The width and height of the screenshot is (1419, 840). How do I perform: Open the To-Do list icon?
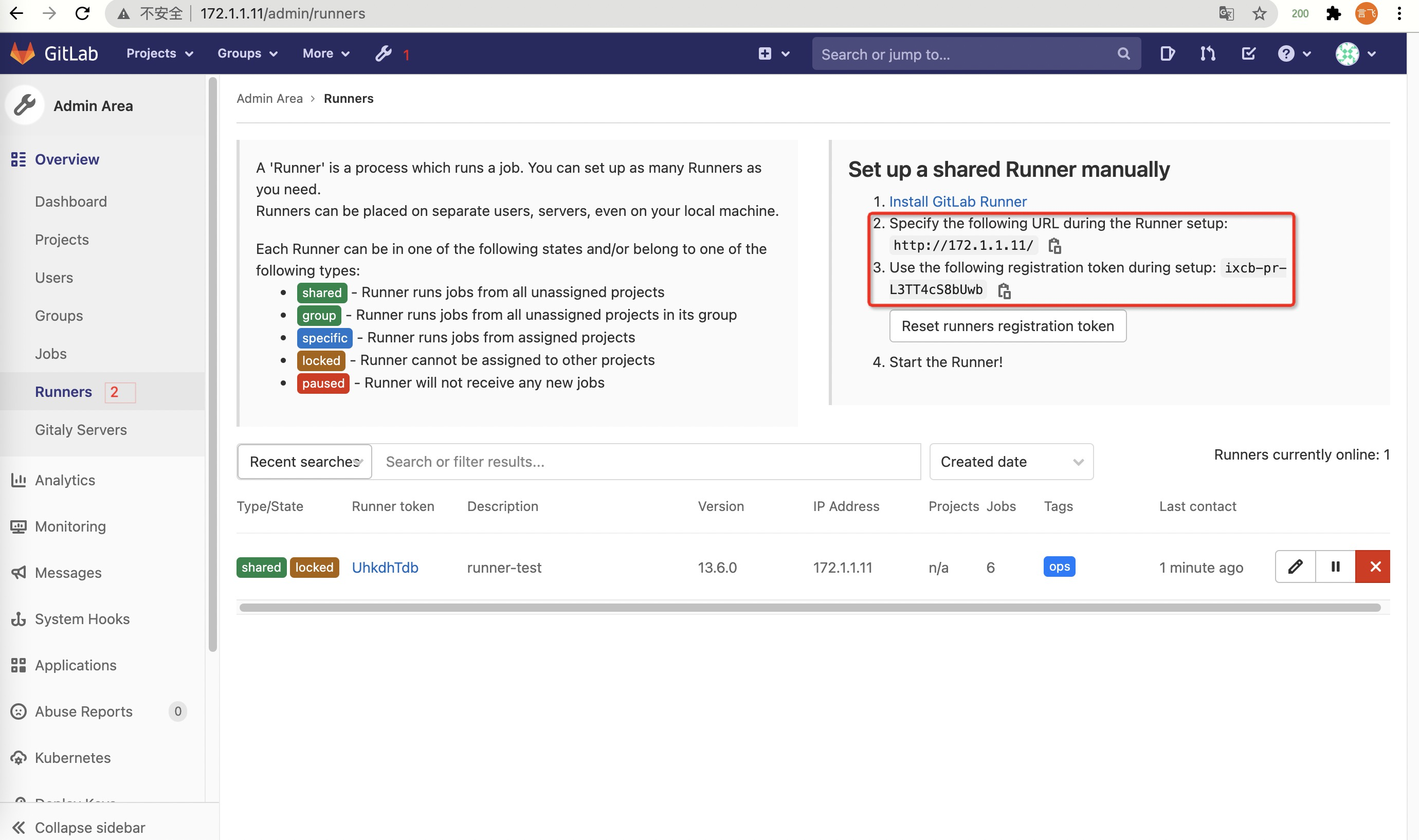pyautogui.click(x=1248, y=54)
